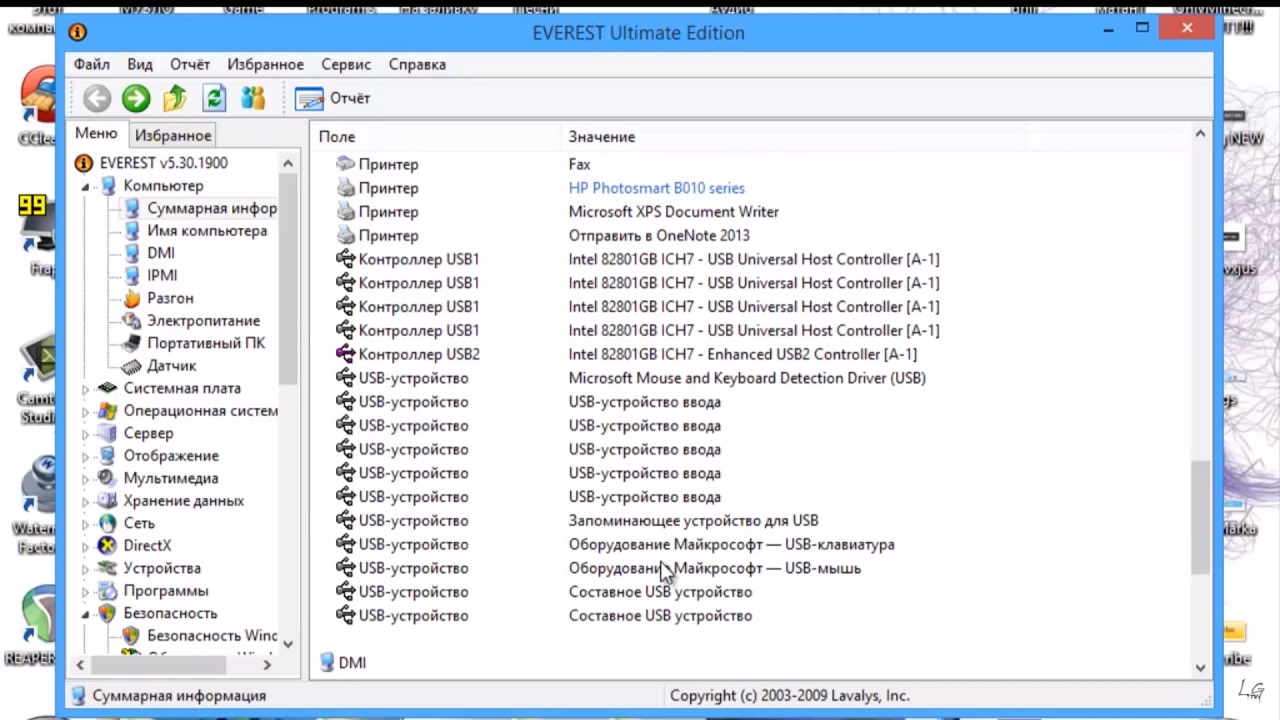Click the Отчёт toolbar button

(334, 98)
